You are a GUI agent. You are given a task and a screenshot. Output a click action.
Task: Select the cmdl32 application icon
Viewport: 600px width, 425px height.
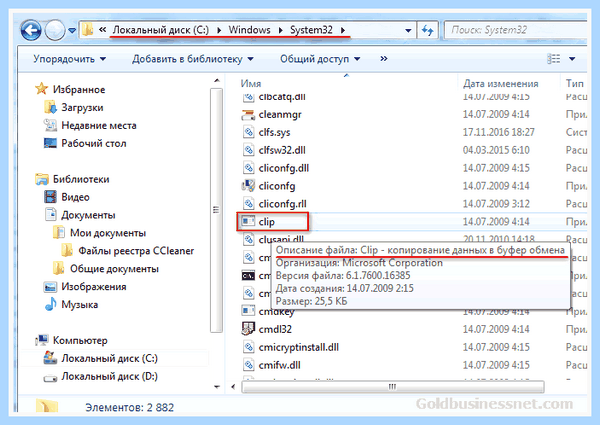(248, 329)
